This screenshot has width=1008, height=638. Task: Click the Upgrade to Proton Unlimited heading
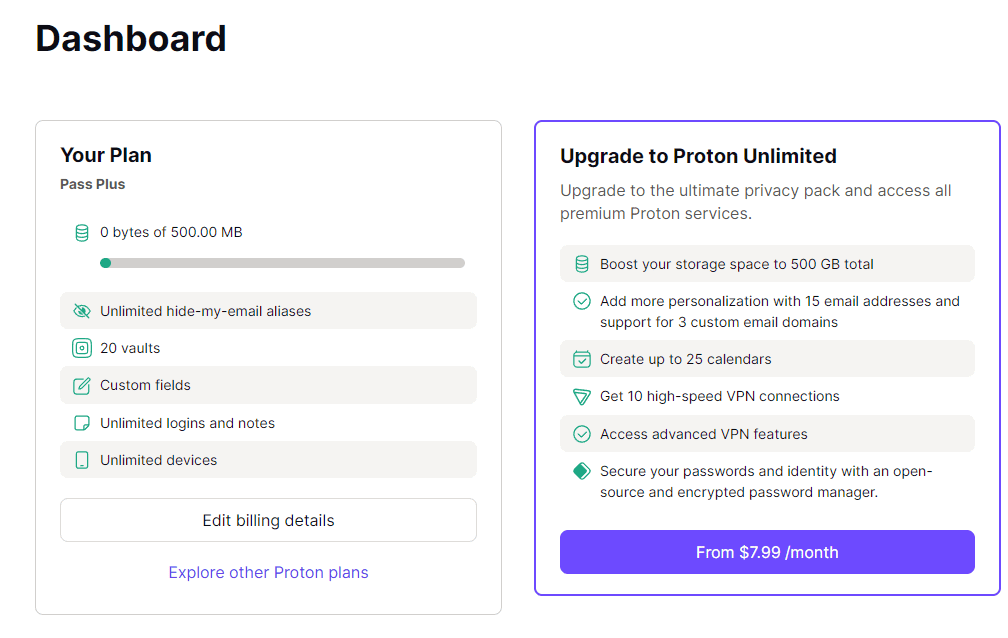click(698, 156)
